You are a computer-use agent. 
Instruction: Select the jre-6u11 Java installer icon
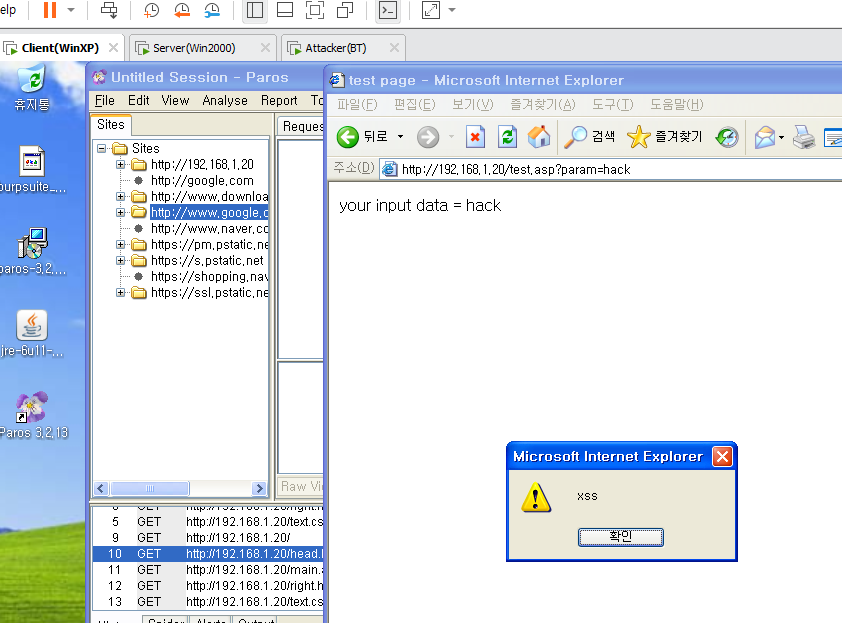[32, 334]
